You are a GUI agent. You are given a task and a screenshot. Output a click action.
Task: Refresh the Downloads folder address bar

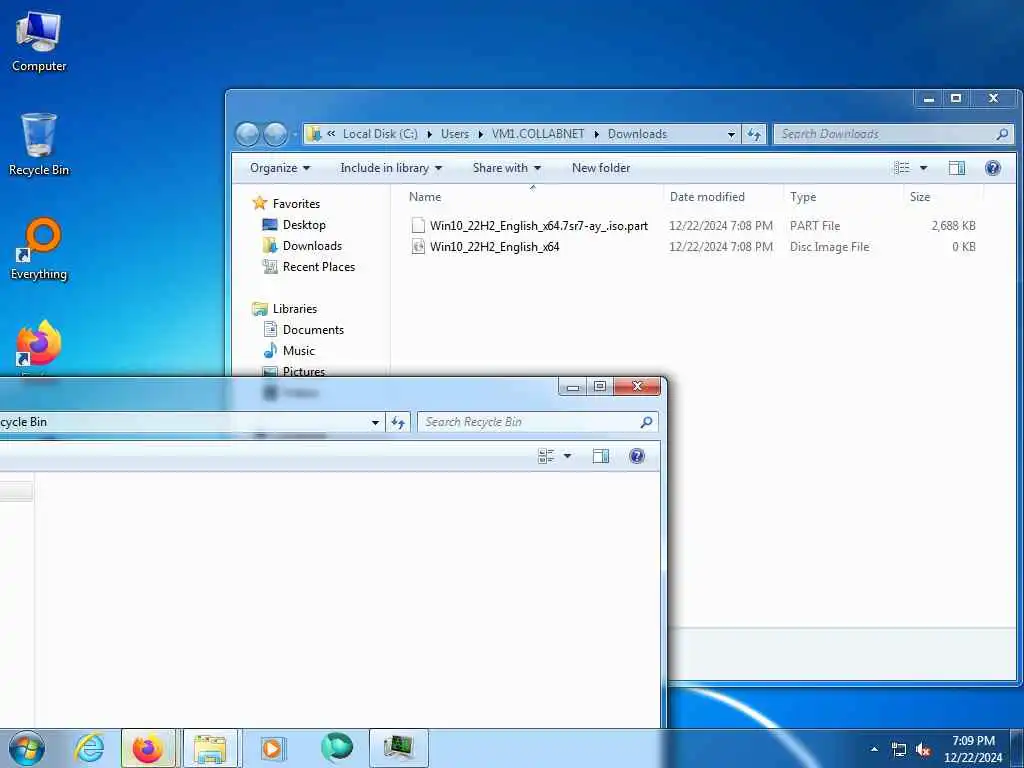click(x=754, y=134)
